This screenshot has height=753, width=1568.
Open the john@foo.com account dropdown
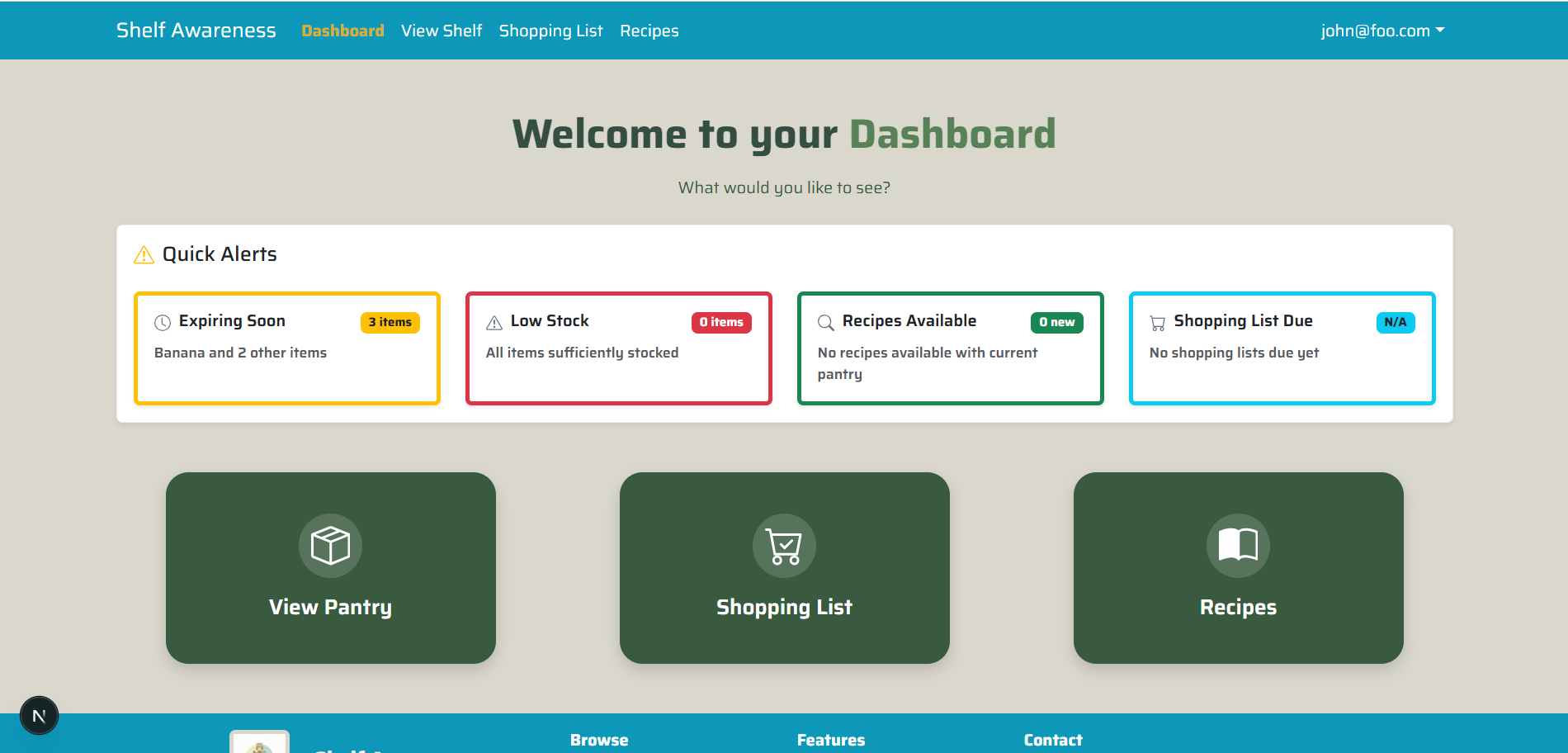tap(1382, 30)
